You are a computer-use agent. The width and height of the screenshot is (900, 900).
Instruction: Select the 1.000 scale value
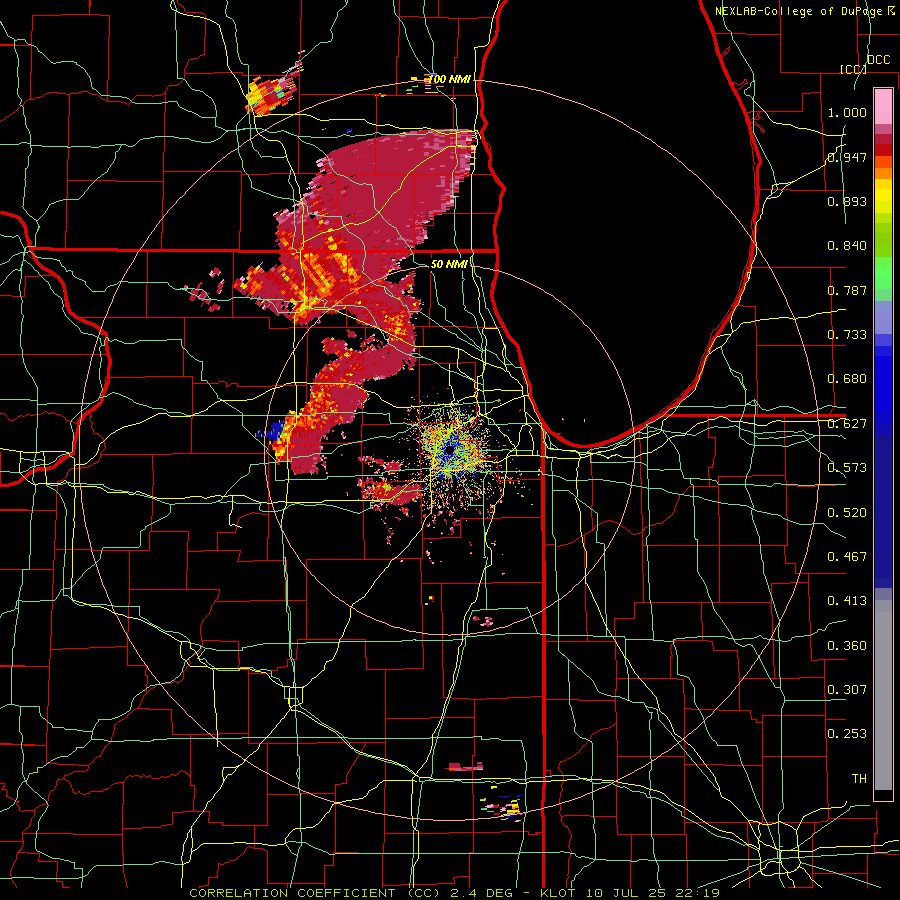(847, 112)
